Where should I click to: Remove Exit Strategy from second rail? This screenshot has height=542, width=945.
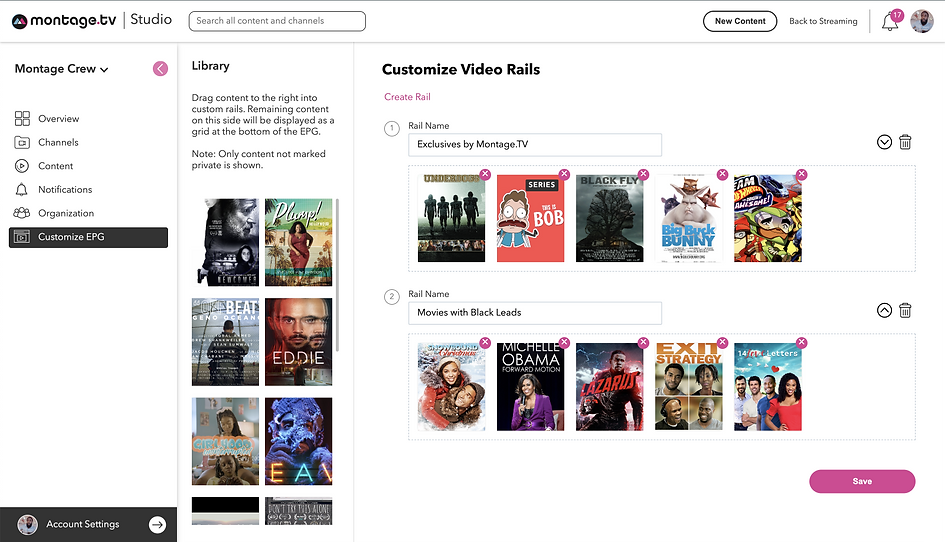click(723, 342)
